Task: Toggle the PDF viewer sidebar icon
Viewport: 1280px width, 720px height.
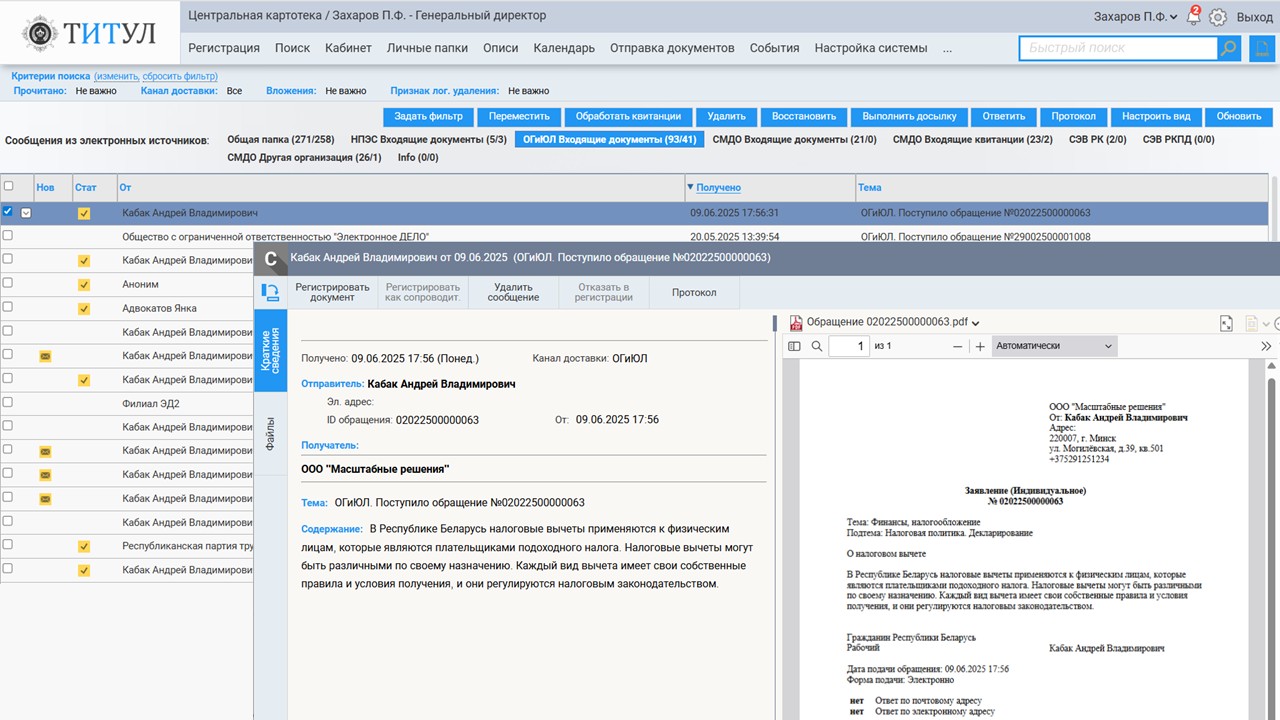Action: (795, 346)
